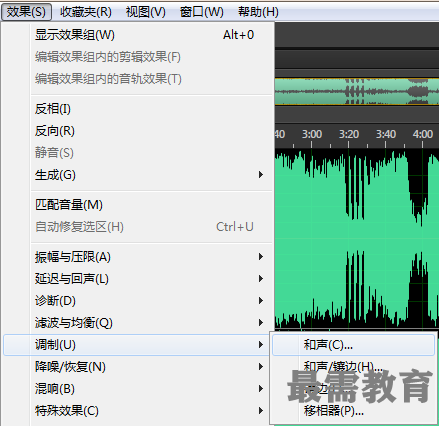
Task: Open the 效果(S) menu
Action: pos(26,12)
